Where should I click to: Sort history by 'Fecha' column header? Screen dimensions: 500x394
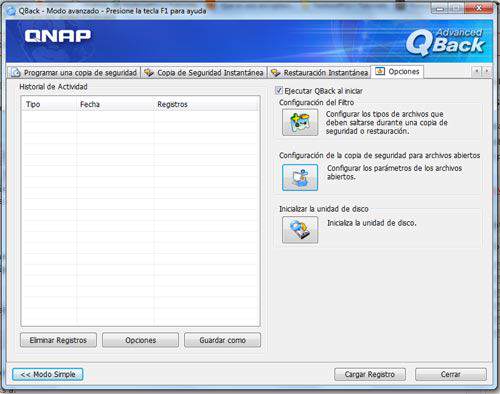click(115, 104)
